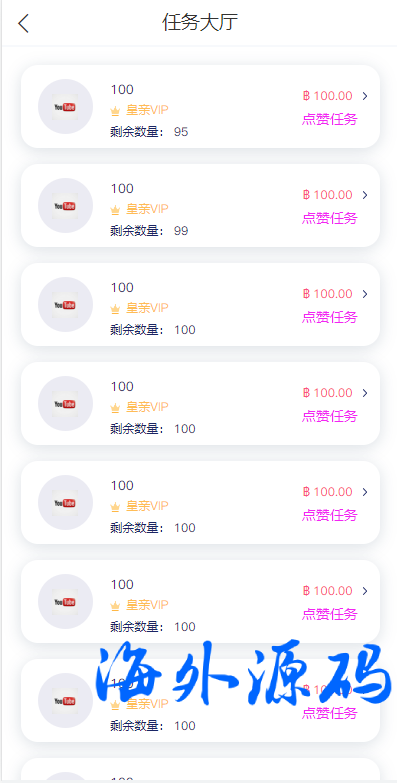Expand chevron on task with 99 remaining

(x=365, y=195)
